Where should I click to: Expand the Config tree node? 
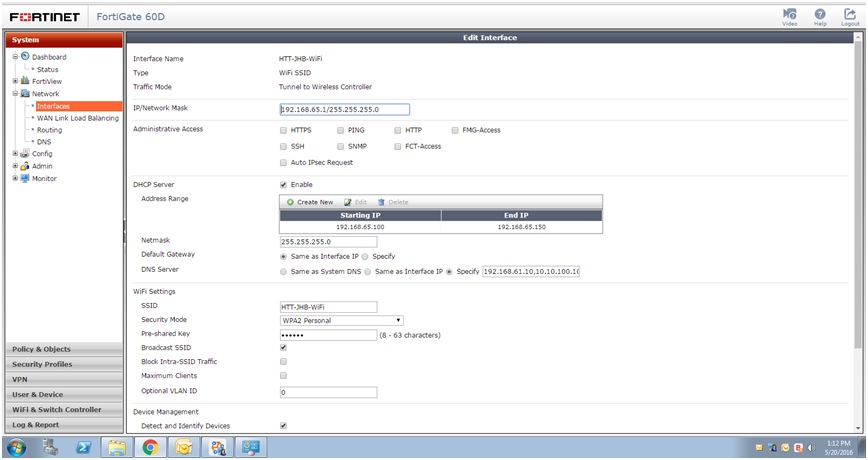coord(16,153)
